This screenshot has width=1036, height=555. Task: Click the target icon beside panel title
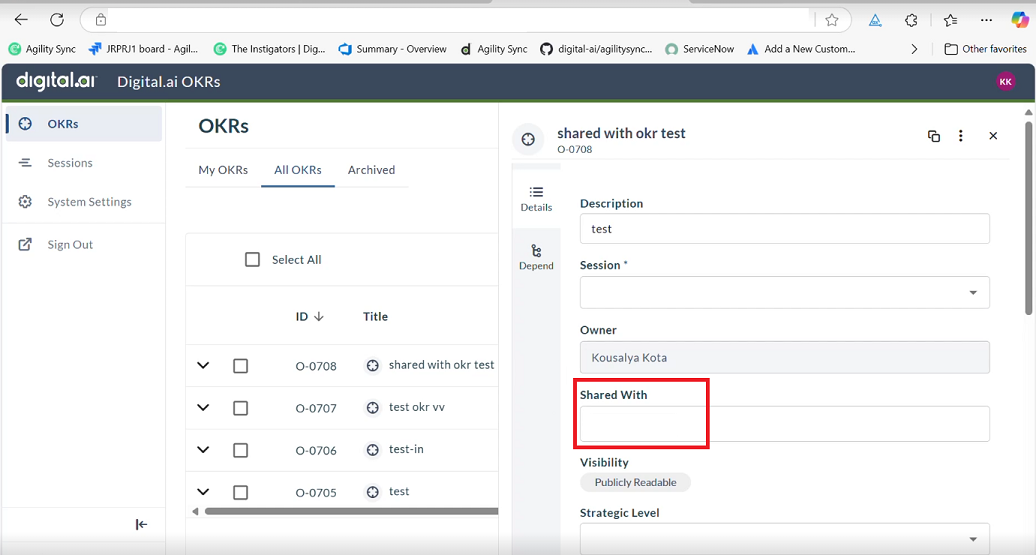[x=528, y=139]
